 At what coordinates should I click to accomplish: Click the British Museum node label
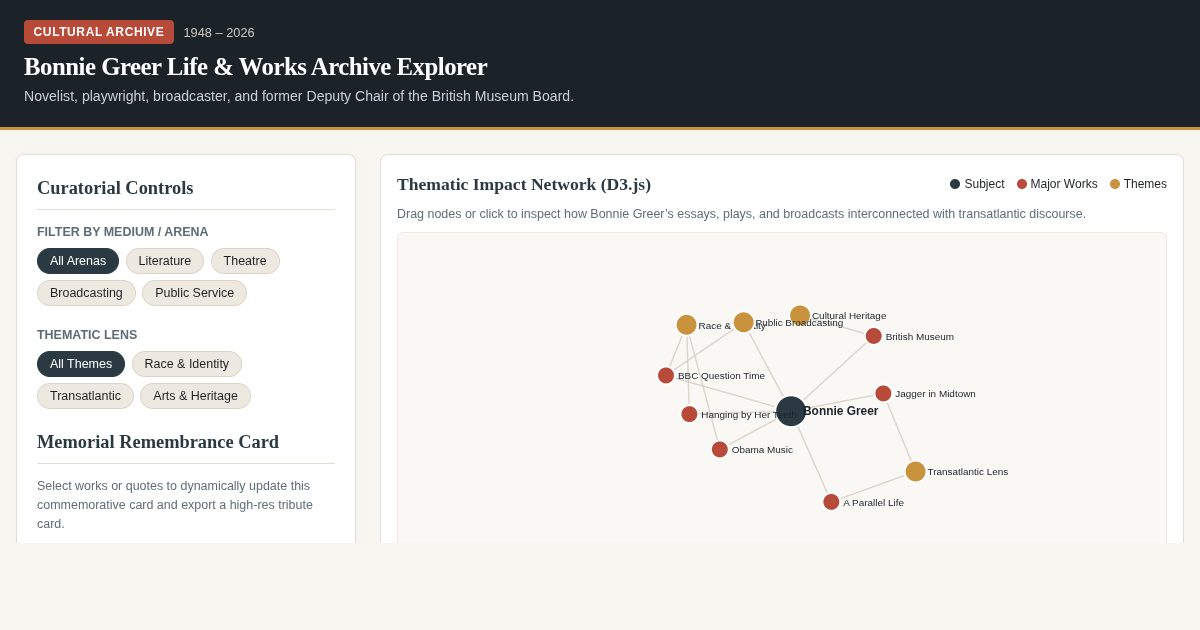pyautogui.click(x=920, y=337)
